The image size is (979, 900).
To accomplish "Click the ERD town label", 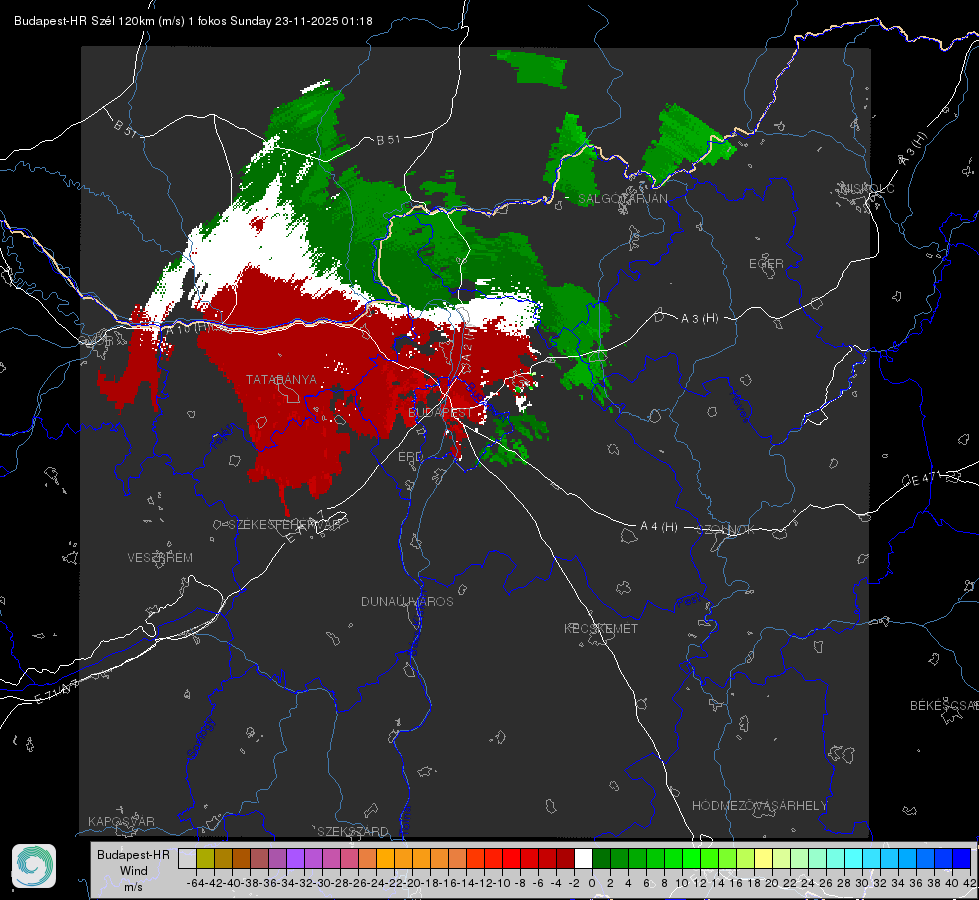I will (x=410, y=457).
